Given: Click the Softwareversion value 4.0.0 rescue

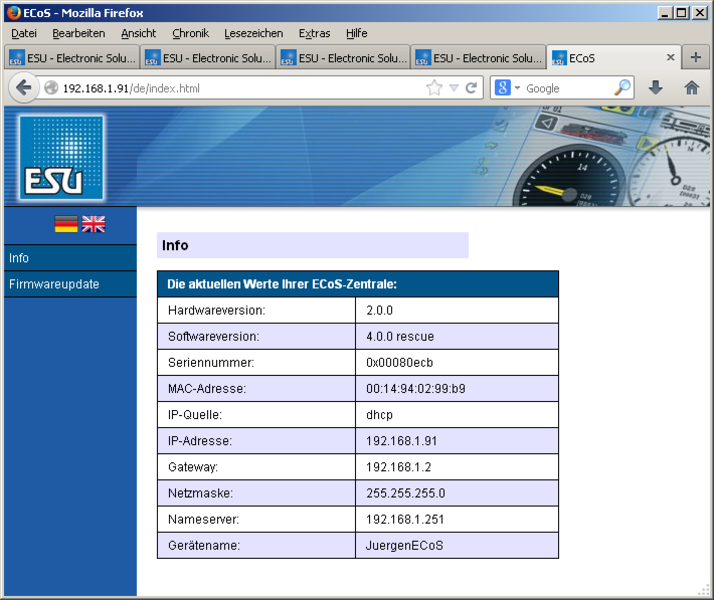Looking at the screenshot, I should [400, 336].
